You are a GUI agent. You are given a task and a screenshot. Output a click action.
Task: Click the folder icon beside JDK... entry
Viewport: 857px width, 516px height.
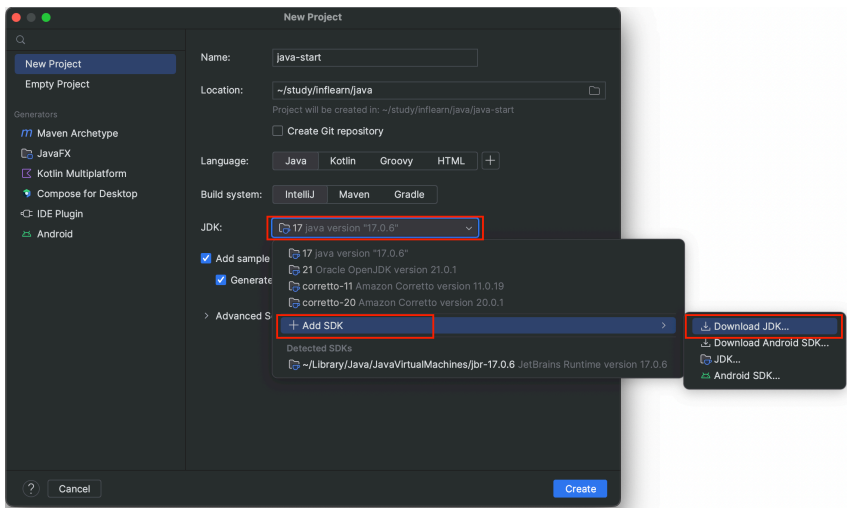point(706,359)
